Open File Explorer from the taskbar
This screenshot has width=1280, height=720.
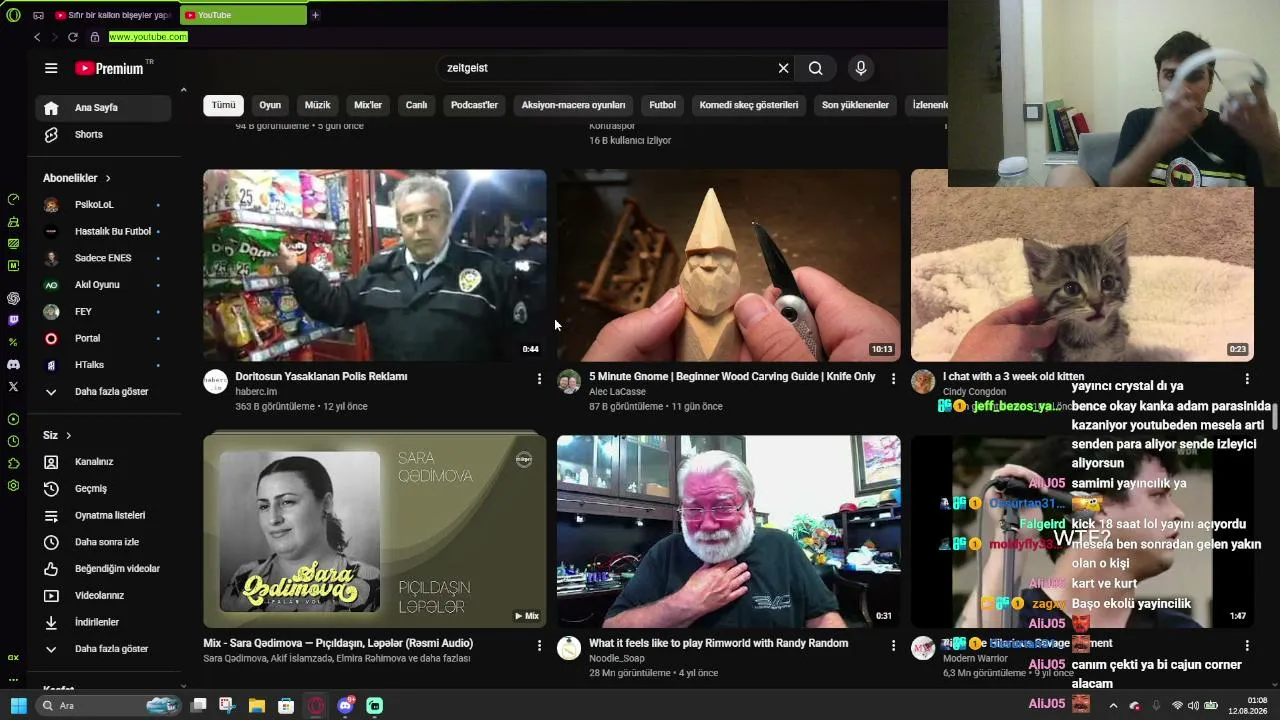click(257, 706)
